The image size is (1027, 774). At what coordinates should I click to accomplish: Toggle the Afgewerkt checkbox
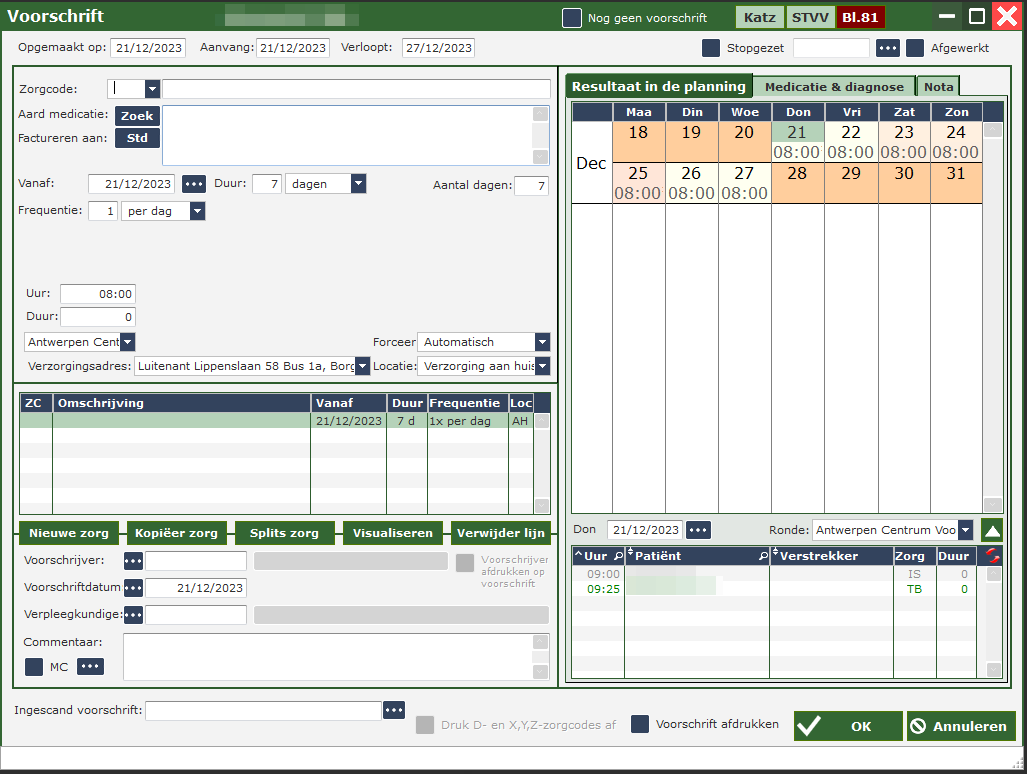(915, 48)
